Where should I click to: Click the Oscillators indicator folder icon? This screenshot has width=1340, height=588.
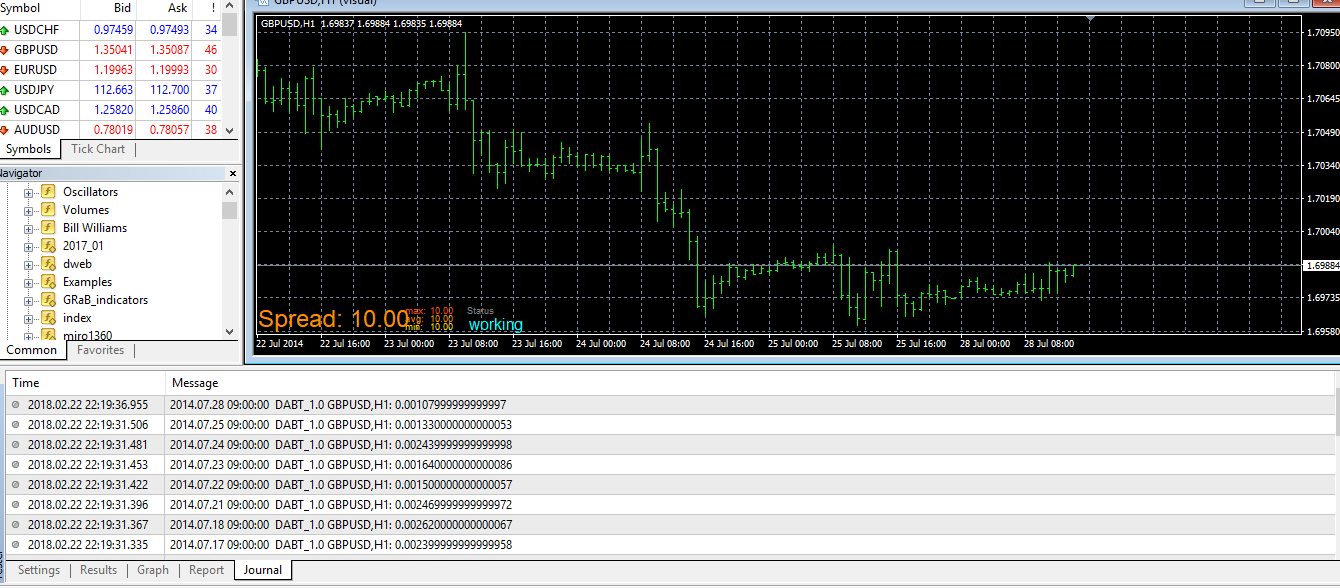[47, 192]
